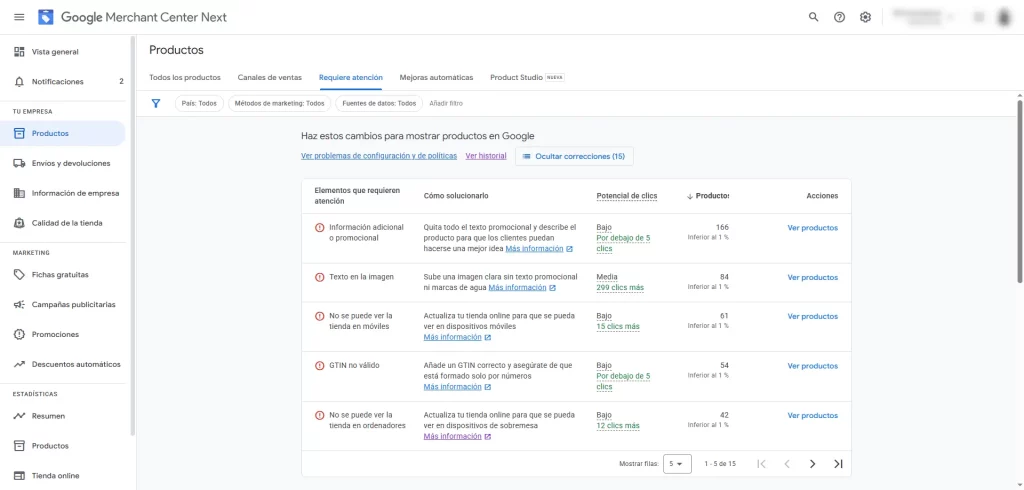Open Métodos de marketing: Todos filter
The image size is (1024, 490).
tap(280, 103)
